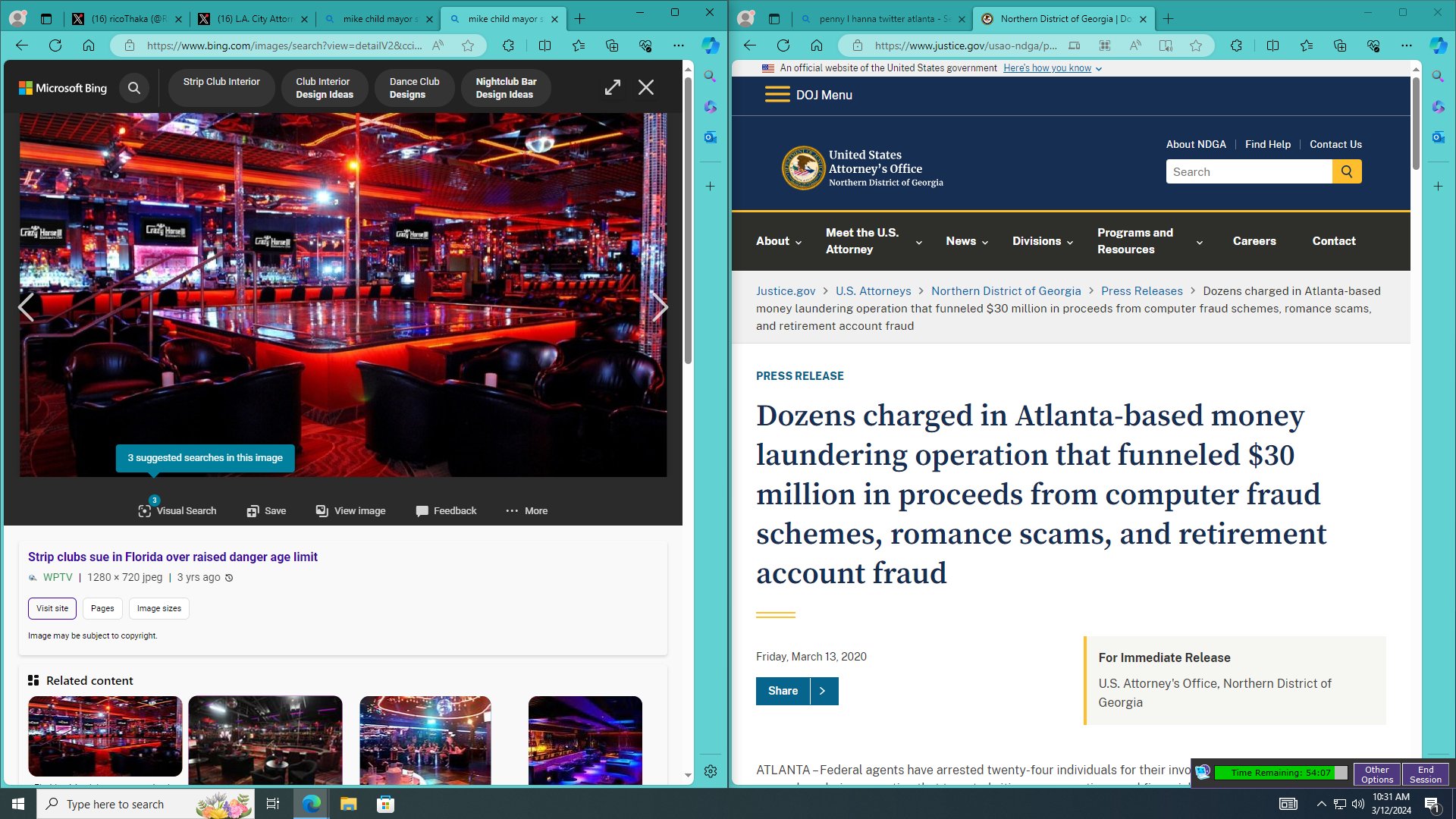1456x819 pixels.
Task: Add Bing page to favorites star
Action: click(468, 45)
